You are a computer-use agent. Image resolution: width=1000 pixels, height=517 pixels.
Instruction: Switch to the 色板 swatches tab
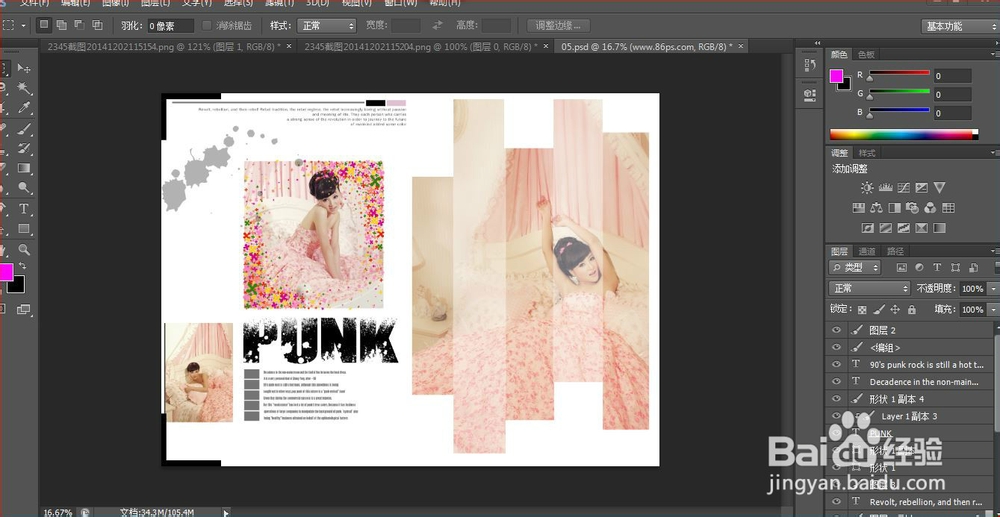click(x=865, y=55)
